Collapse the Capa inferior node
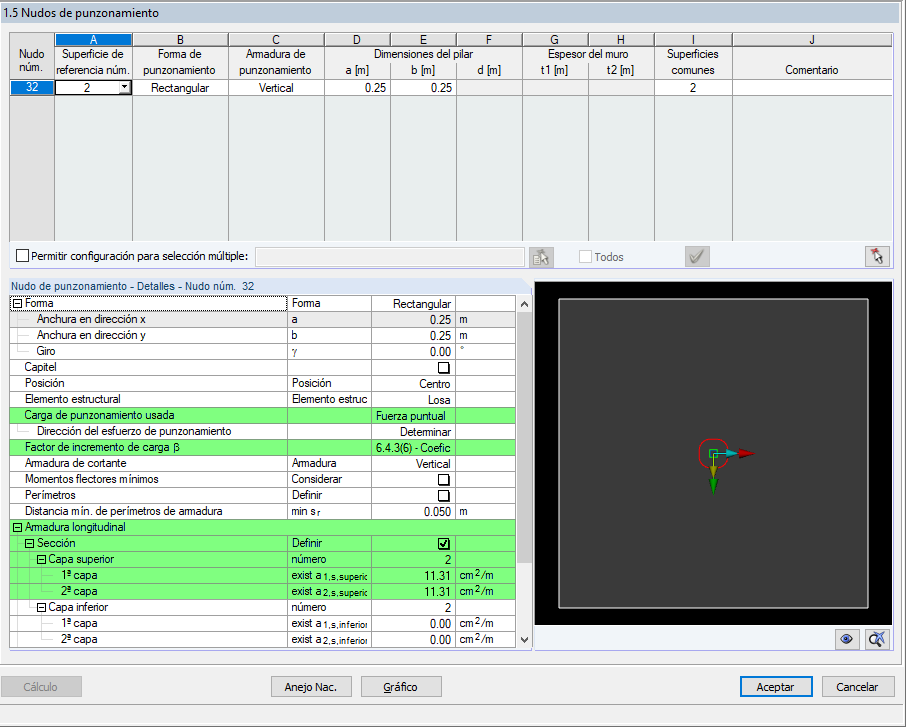Screen dimensions: 906x727 (x=41, y=607)
